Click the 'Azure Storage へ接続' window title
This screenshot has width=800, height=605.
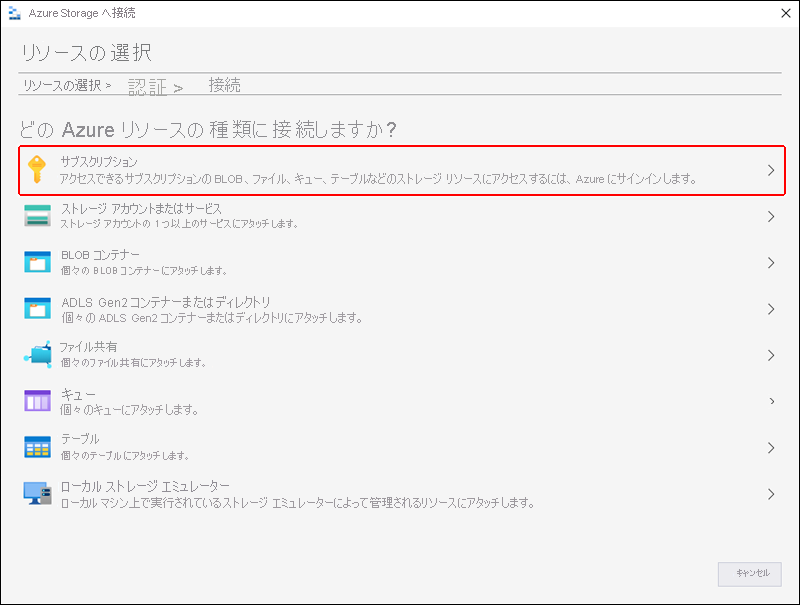[x=82, y=13]
